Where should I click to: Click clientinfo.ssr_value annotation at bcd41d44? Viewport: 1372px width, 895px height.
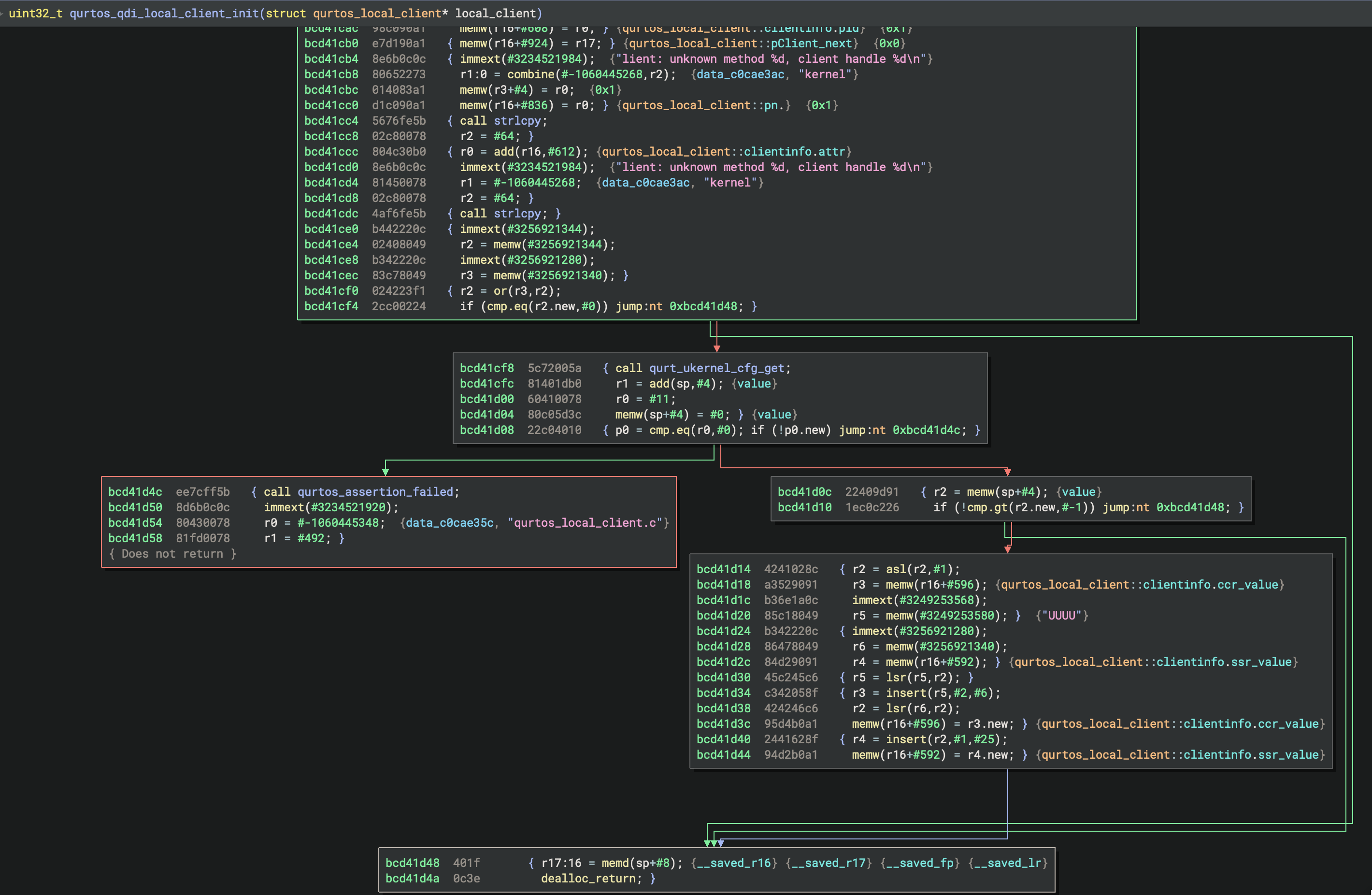[x=1251, y=754]
